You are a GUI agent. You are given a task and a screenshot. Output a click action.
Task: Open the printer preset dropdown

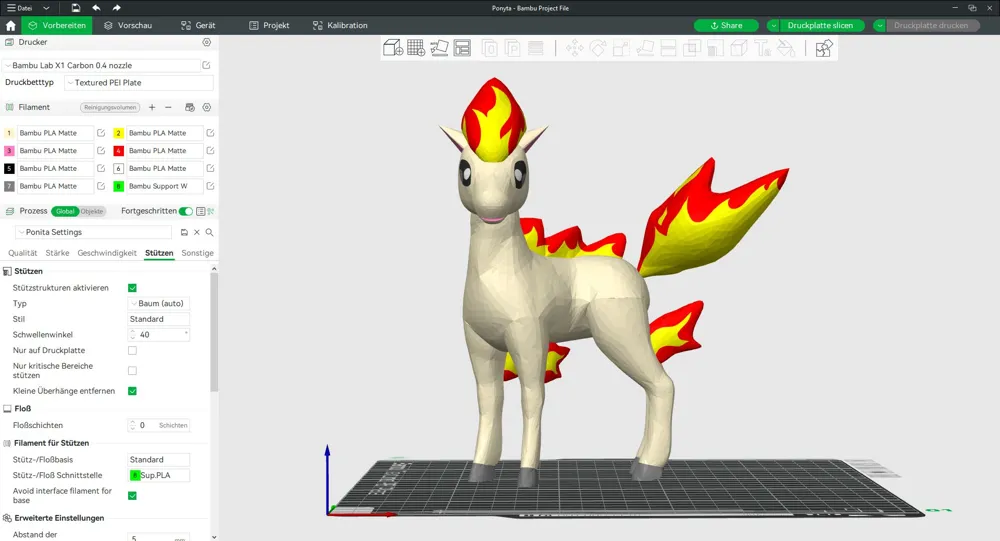pyautogui.click(x=101, y=65)
